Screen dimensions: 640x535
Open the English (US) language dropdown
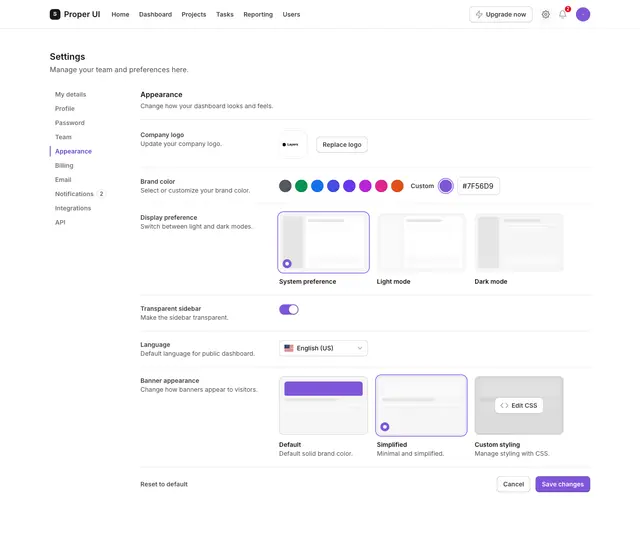click(x=323, y=348)
